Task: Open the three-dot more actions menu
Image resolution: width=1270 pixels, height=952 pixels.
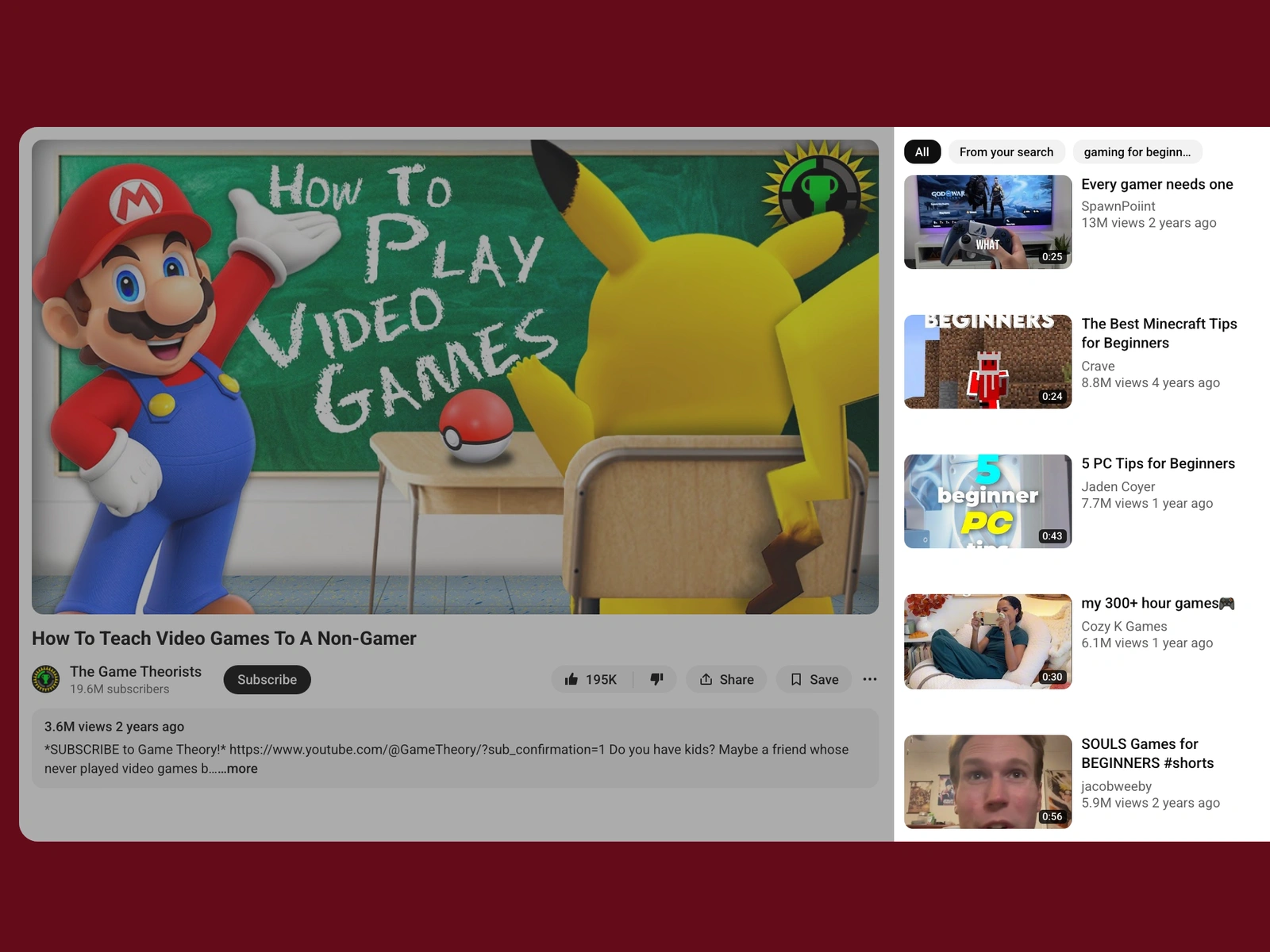Action: point(870,679)
